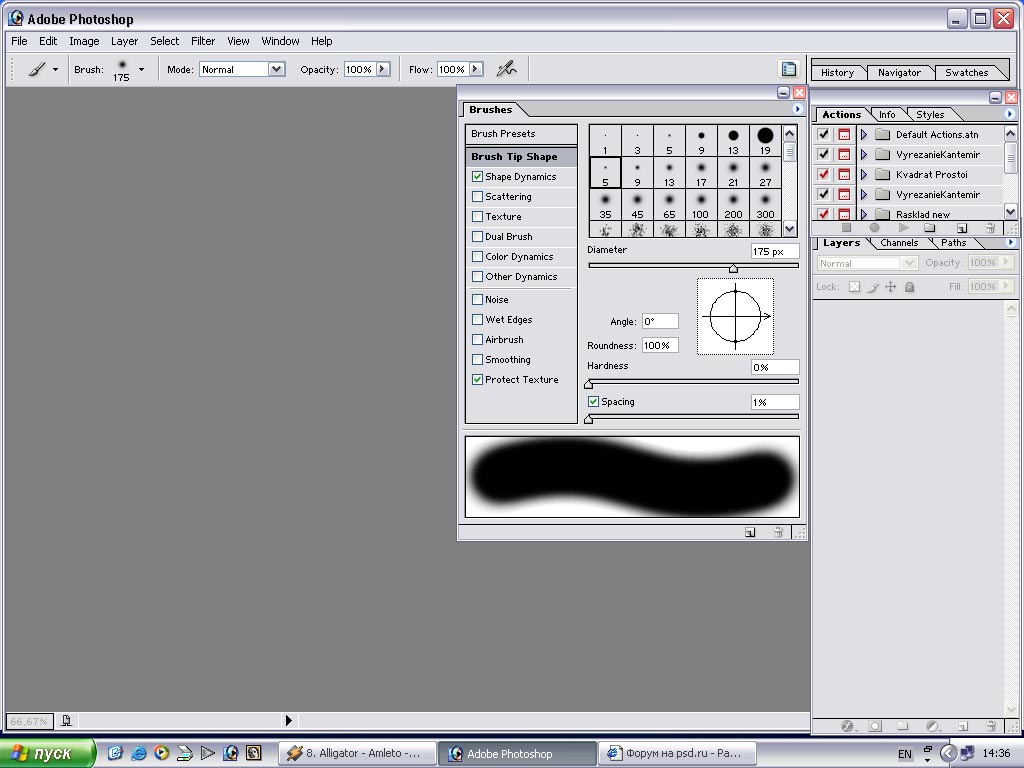Screen dimensions: 1024x768
Task: Play the selected action
Action: [x=903, y=228]
